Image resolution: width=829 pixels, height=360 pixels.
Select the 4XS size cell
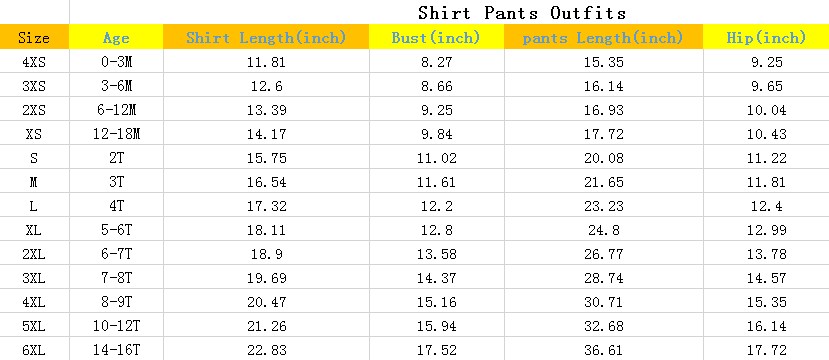[x=34, y=62]
